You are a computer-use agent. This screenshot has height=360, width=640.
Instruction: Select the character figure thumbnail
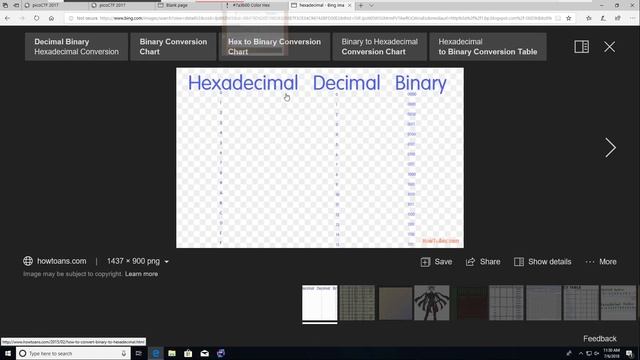431,302
